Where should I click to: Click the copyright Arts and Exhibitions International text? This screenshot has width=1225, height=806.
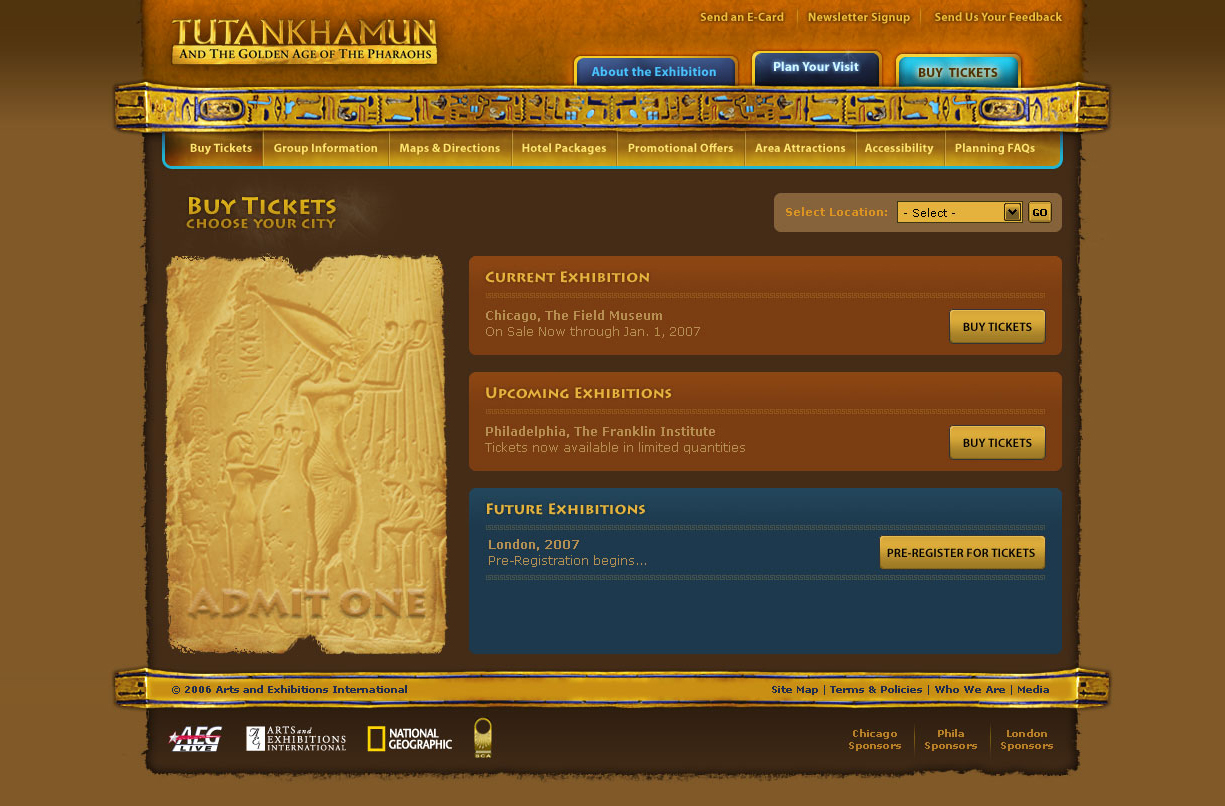coord(290,690)
